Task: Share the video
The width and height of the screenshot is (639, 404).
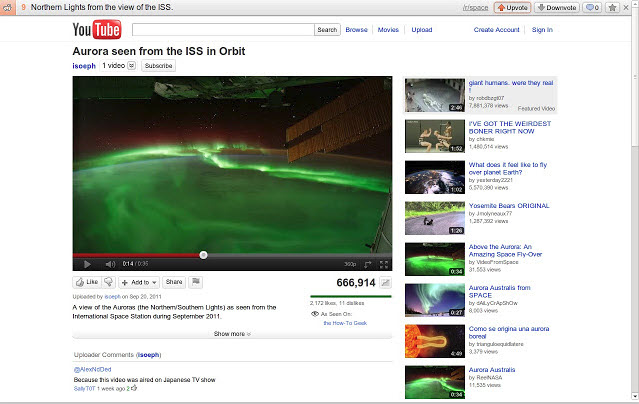Action: pyautogui.click(x=174, y=282)
